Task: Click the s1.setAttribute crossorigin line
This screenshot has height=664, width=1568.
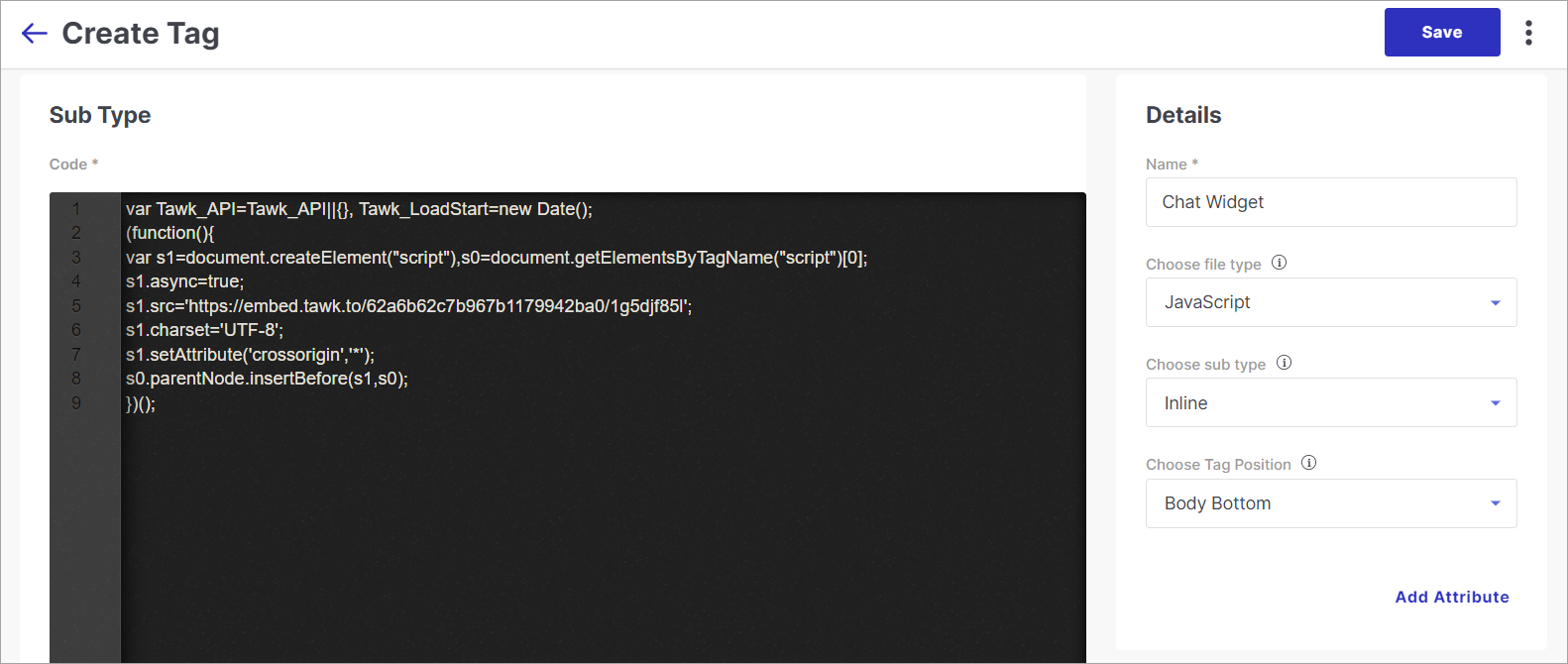Action: click(250, 355)
